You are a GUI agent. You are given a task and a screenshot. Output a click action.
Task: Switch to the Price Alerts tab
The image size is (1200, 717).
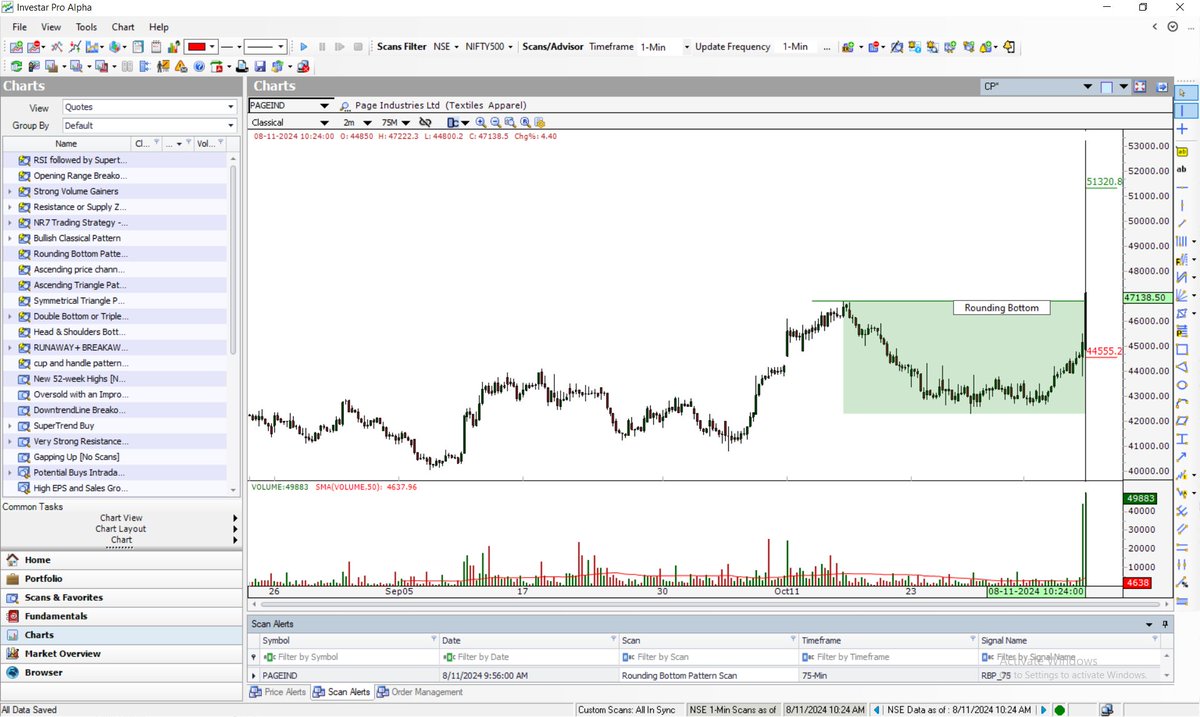(x=278, y=692)
